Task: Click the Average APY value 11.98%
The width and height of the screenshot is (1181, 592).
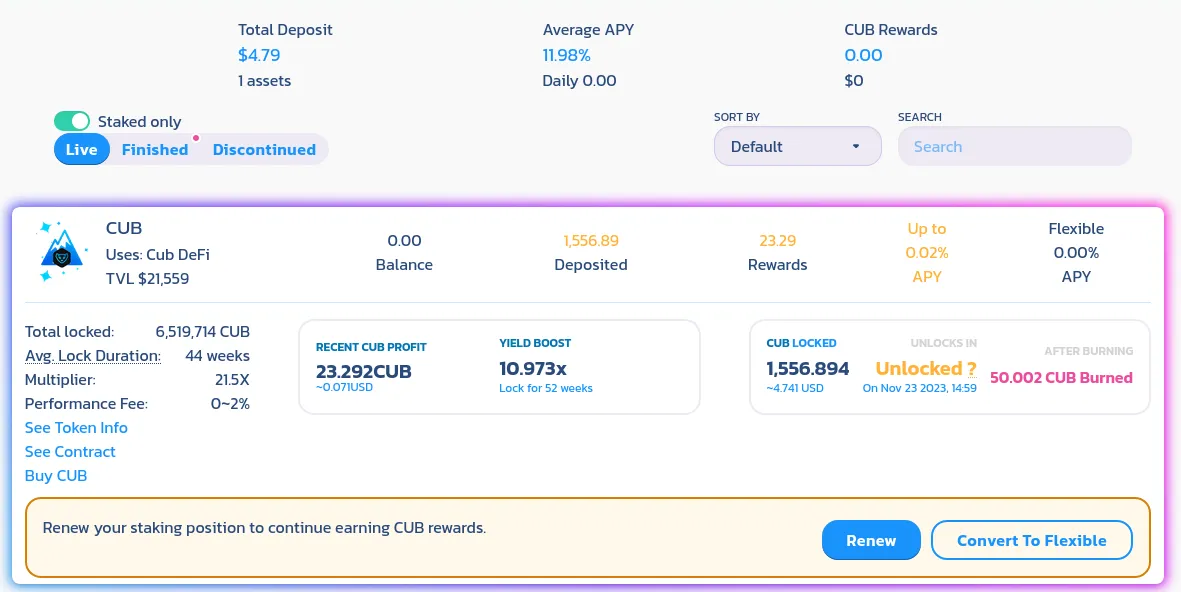Action: coord(566,55)
